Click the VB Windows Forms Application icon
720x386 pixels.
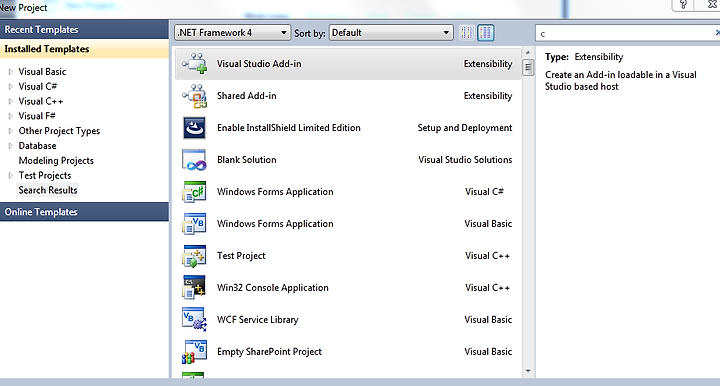(194, 224)
